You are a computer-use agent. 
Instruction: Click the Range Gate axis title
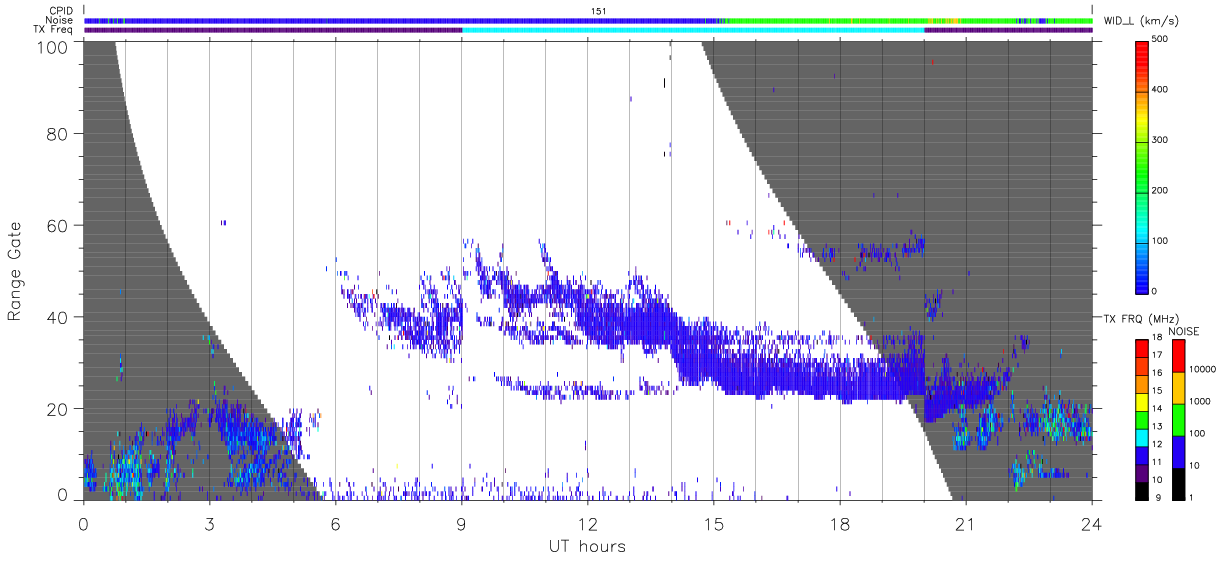click(15, 270)
